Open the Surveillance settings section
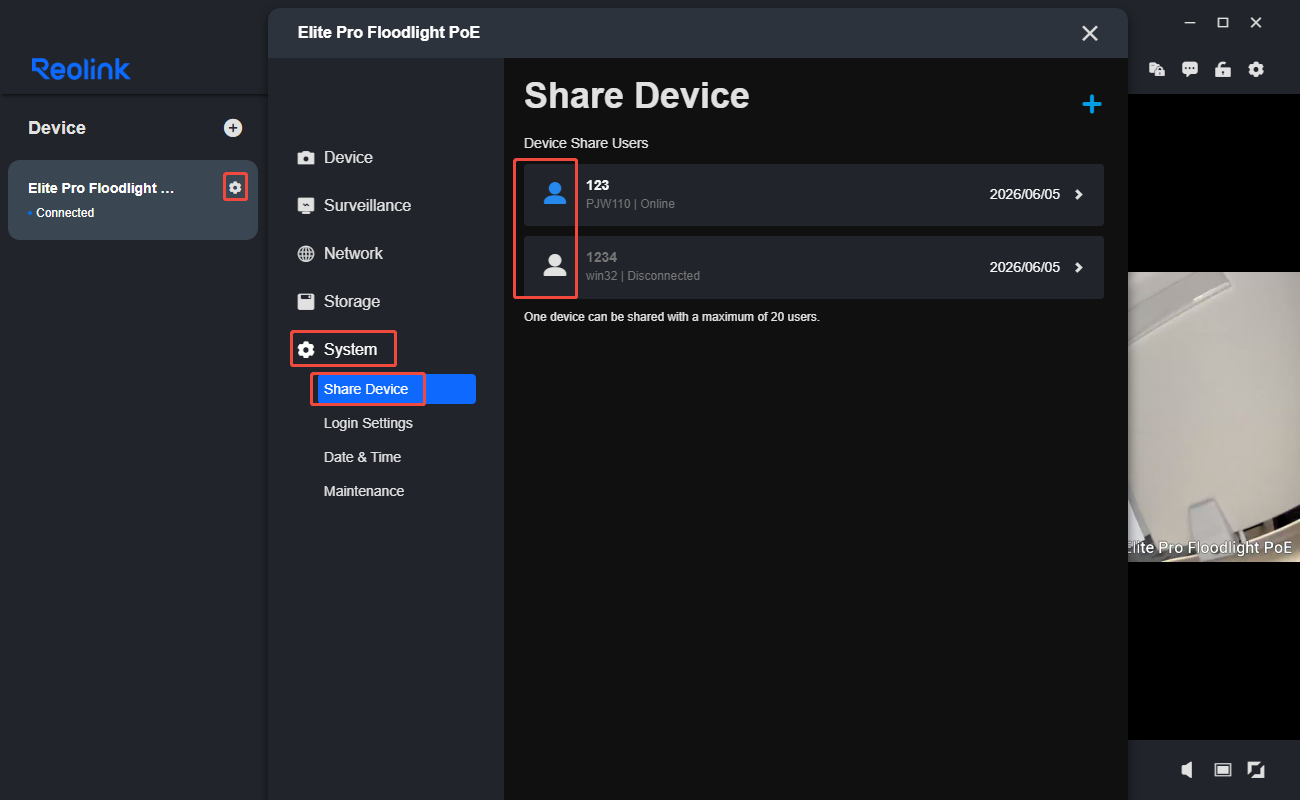Image resolution: width=1300 pixels, height=800 pixels. tap(354, 206)
